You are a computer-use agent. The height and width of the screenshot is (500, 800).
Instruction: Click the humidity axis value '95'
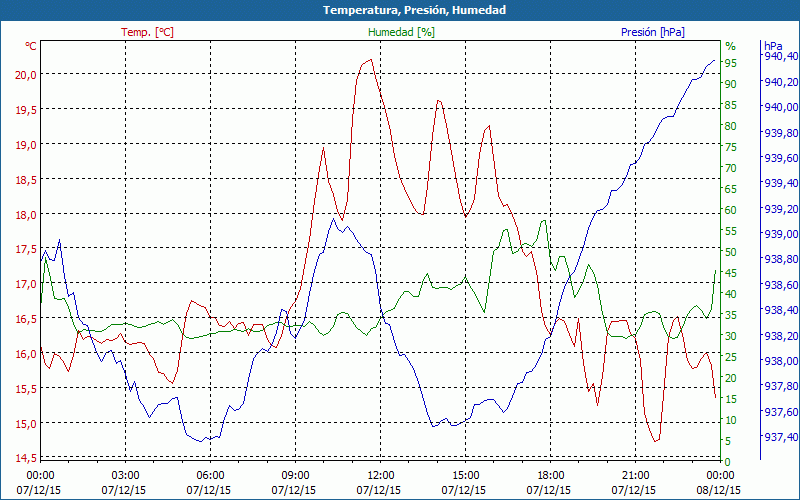[x=731, y=63]
